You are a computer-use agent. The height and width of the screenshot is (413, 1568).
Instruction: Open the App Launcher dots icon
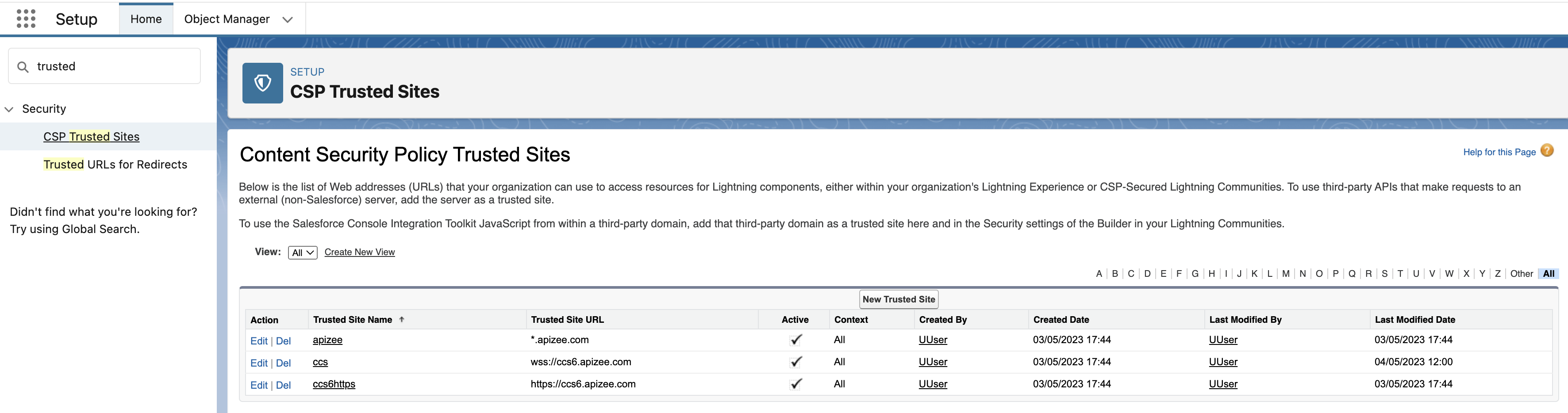point(26,19)
